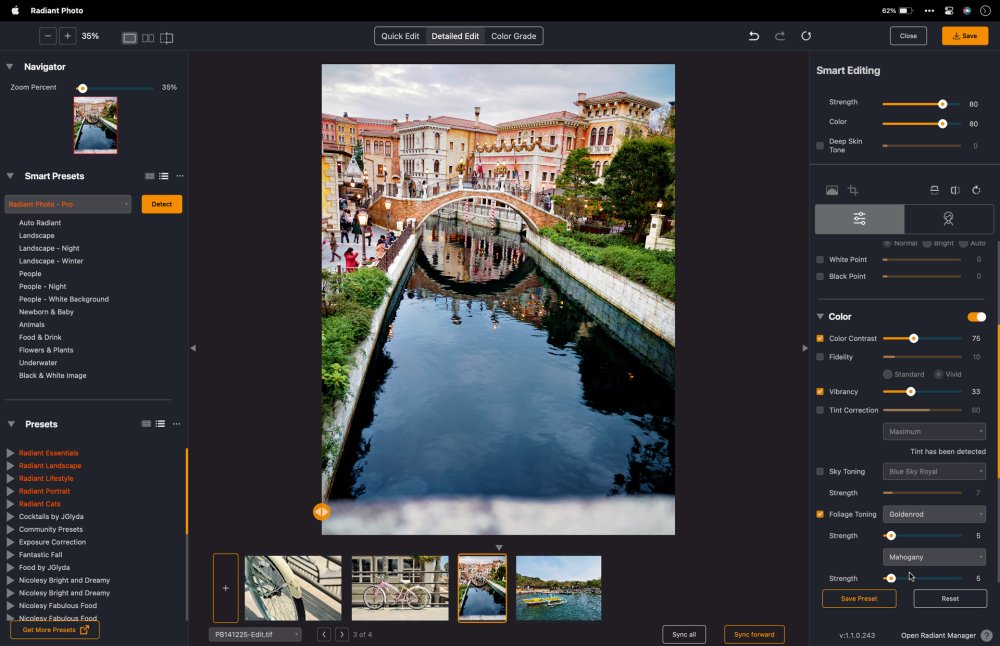Click the Vibrancy slider handle

click(x=910, y=392)
